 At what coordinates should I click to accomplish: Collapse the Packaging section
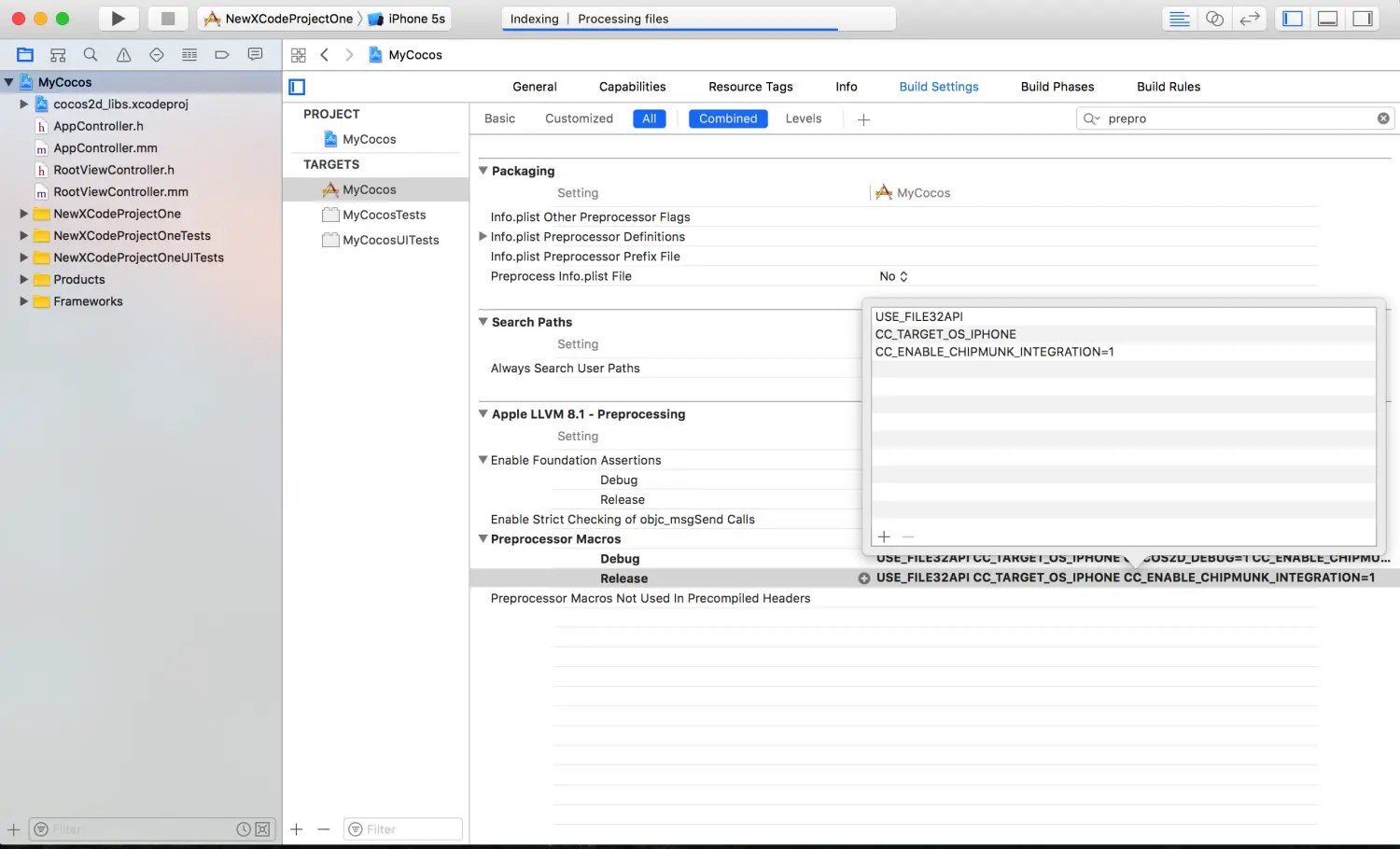483,171
